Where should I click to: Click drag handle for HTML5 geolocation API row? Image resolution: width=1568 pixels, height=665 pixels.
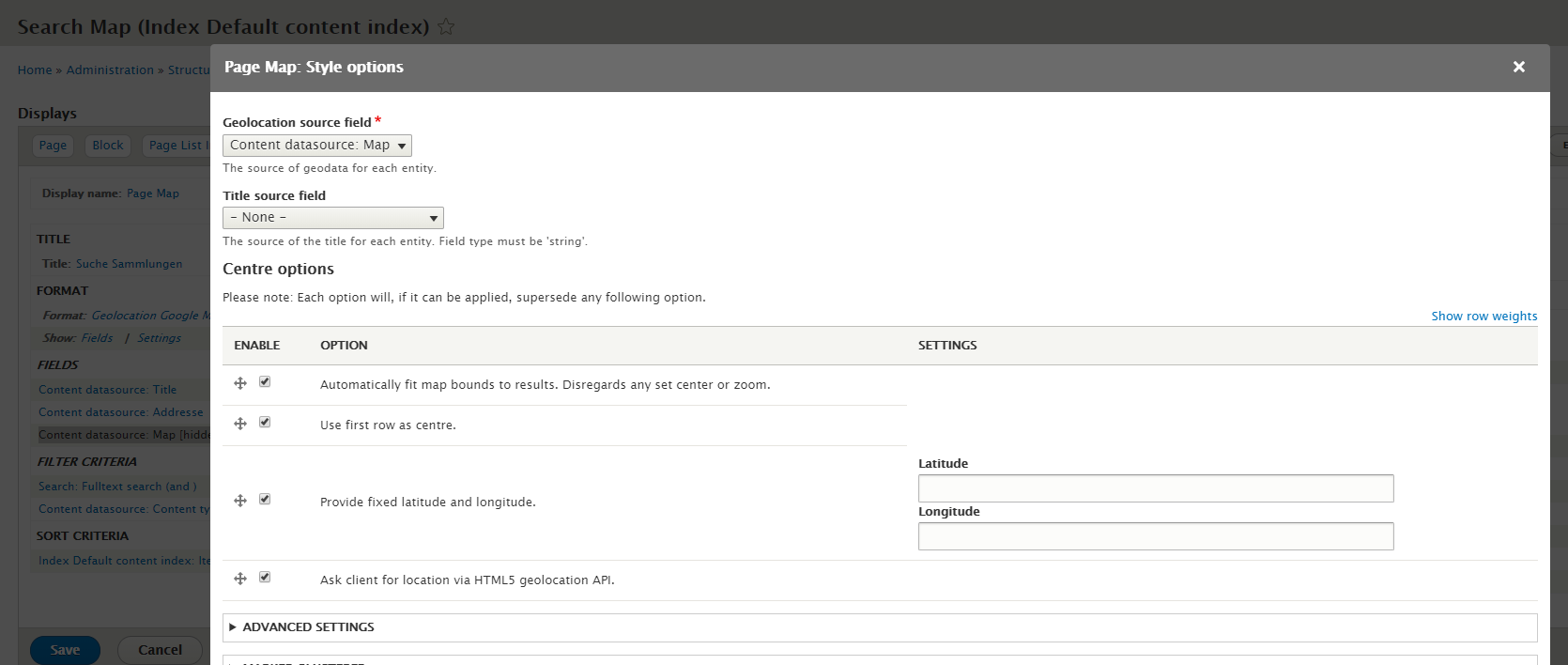240,579
